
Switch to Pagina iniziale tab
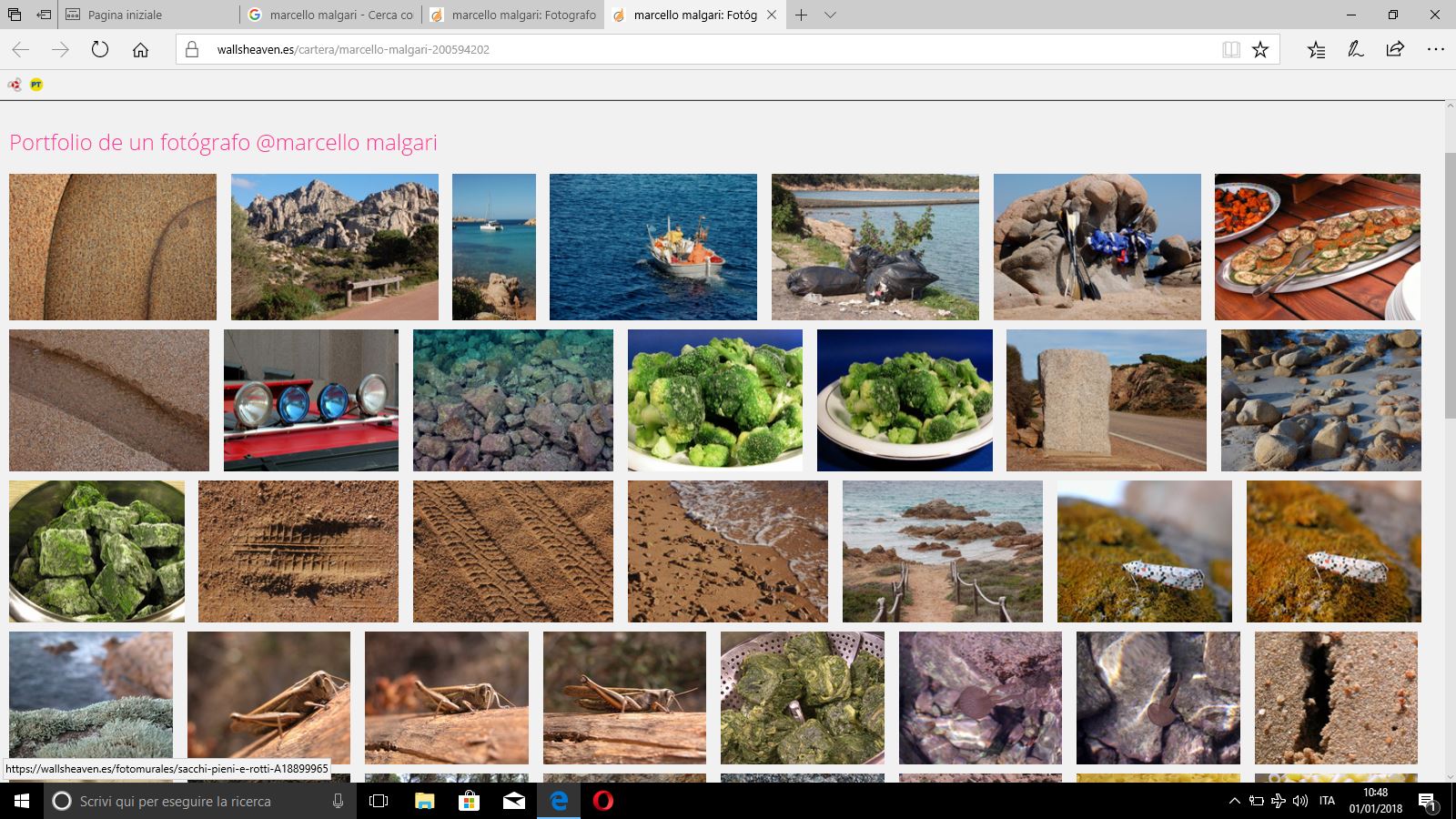[150, 15]
